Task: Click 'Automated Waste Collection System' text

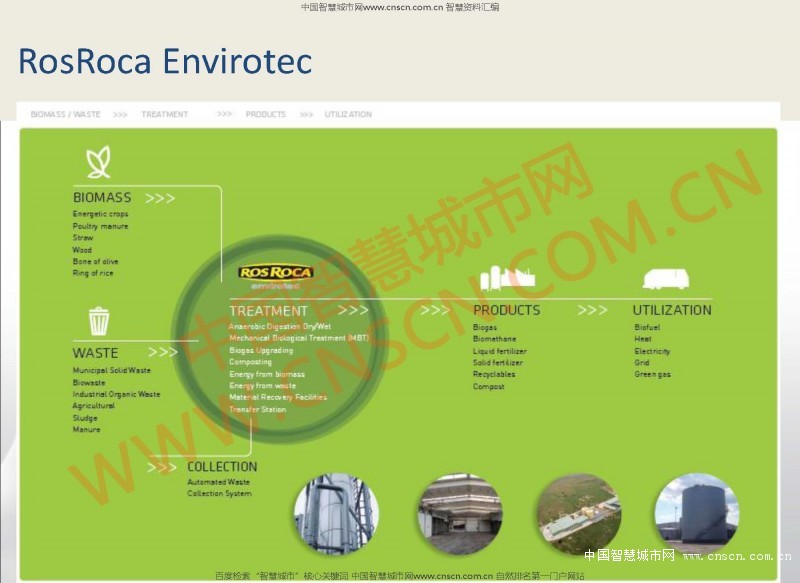Action: (x=219, y=488)
